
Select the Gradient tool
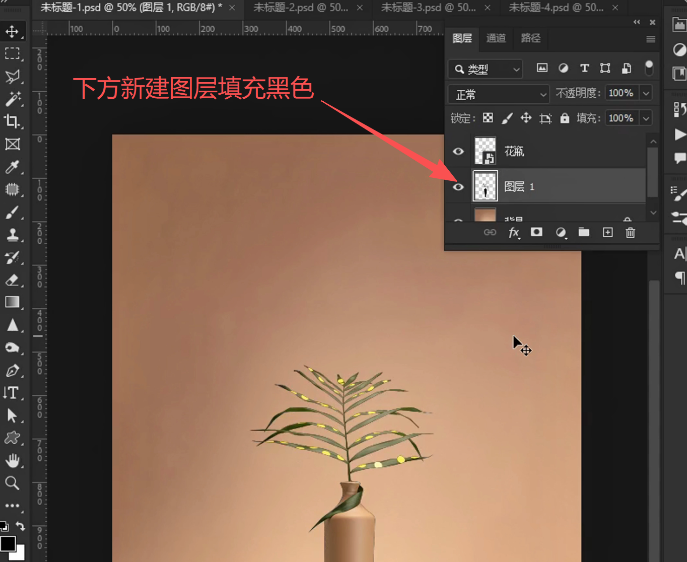pyautogui.click(x=12, y=302)
